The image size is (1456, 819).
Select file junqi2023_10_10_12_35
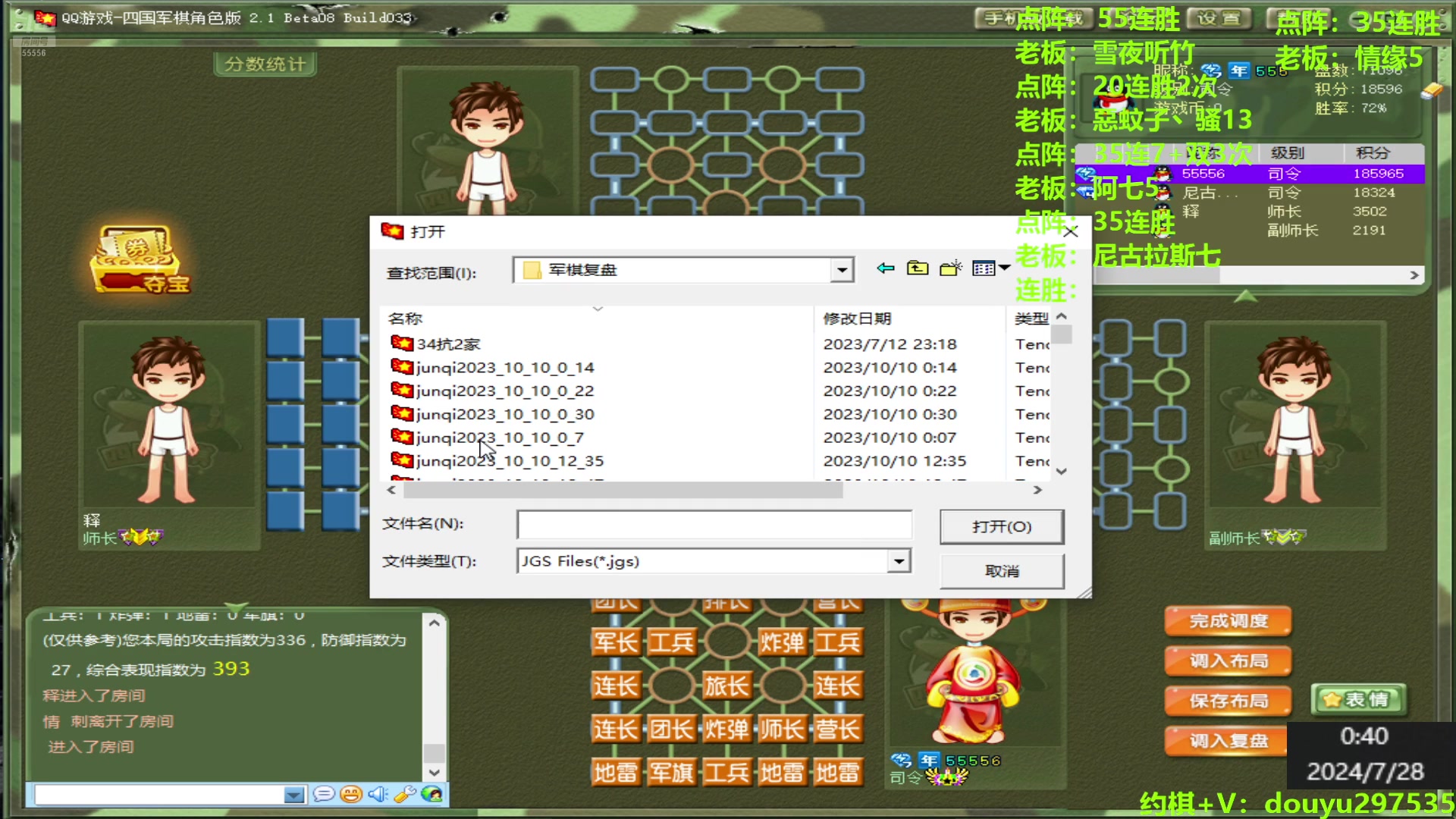pos(497,461)
